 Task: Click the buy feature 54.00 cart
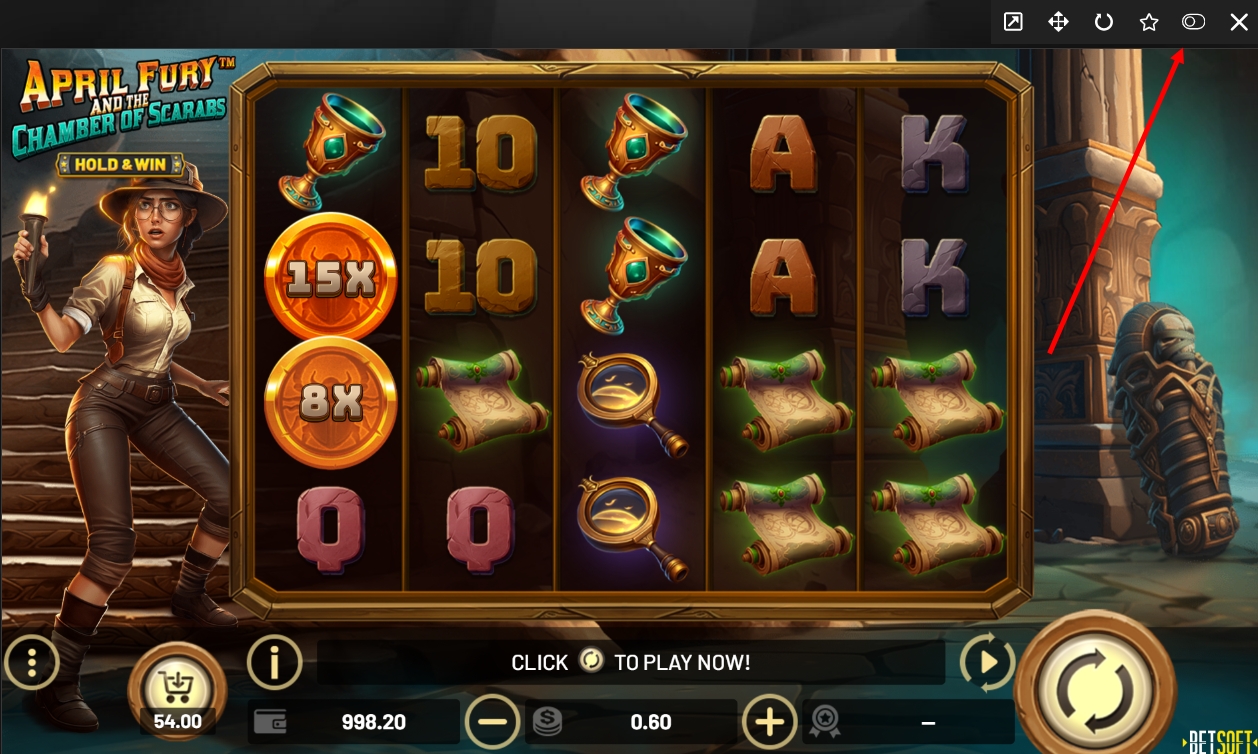(x=178, y=690)
